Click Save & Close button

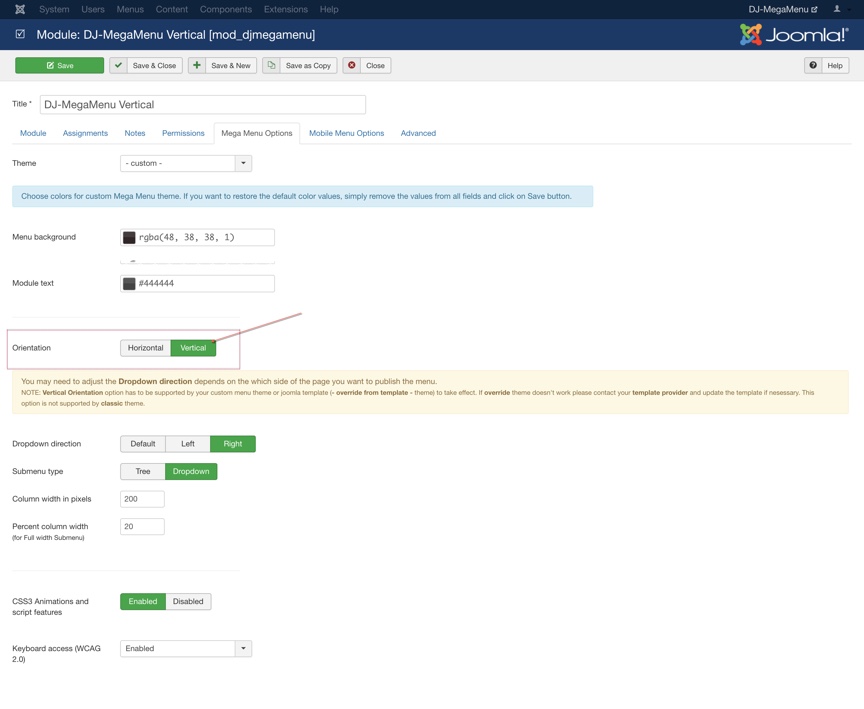coord(146,65)
